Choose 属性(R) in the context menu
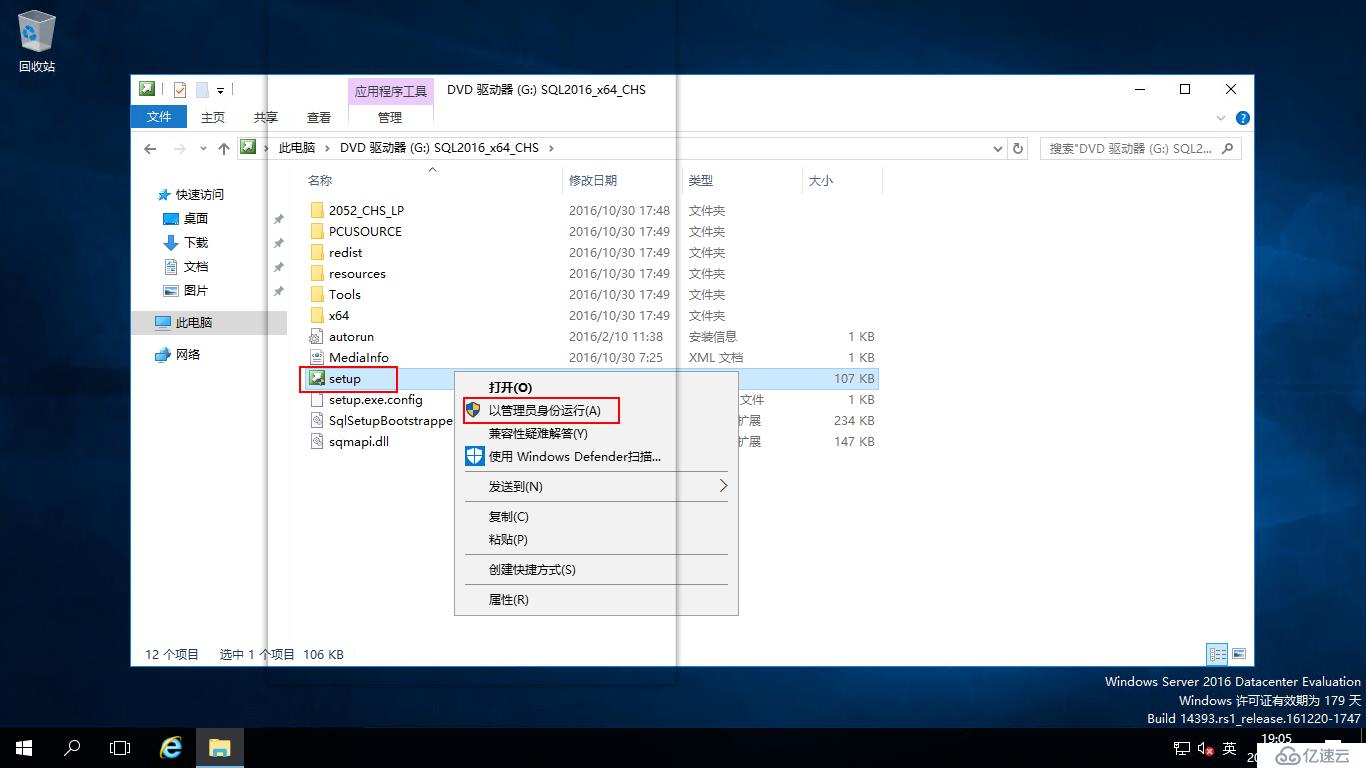Viewport: 1366px width, 768px height. click(x=596, y=600)
